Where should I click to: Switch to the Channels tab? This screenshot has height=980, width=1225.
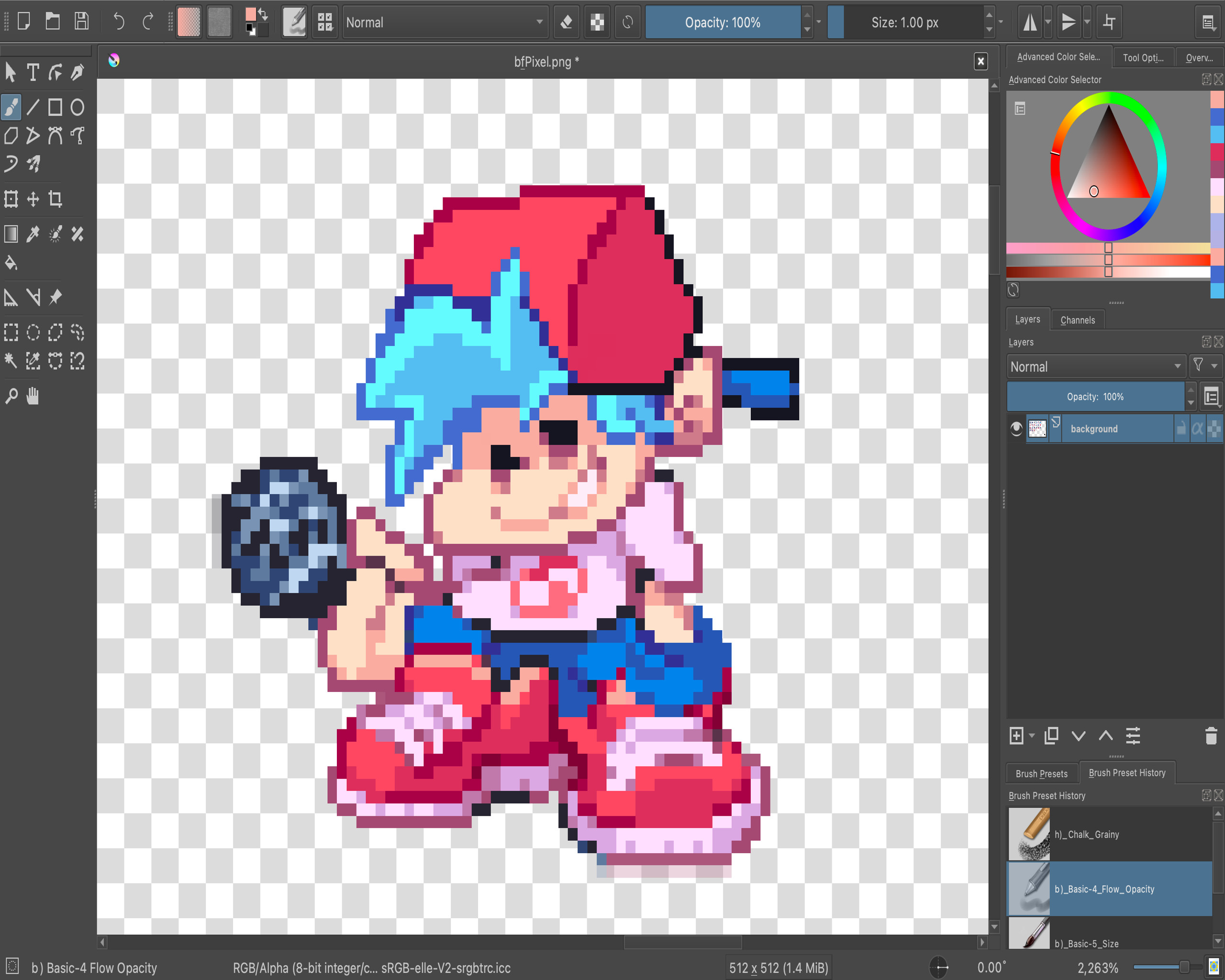(1077, 320)
